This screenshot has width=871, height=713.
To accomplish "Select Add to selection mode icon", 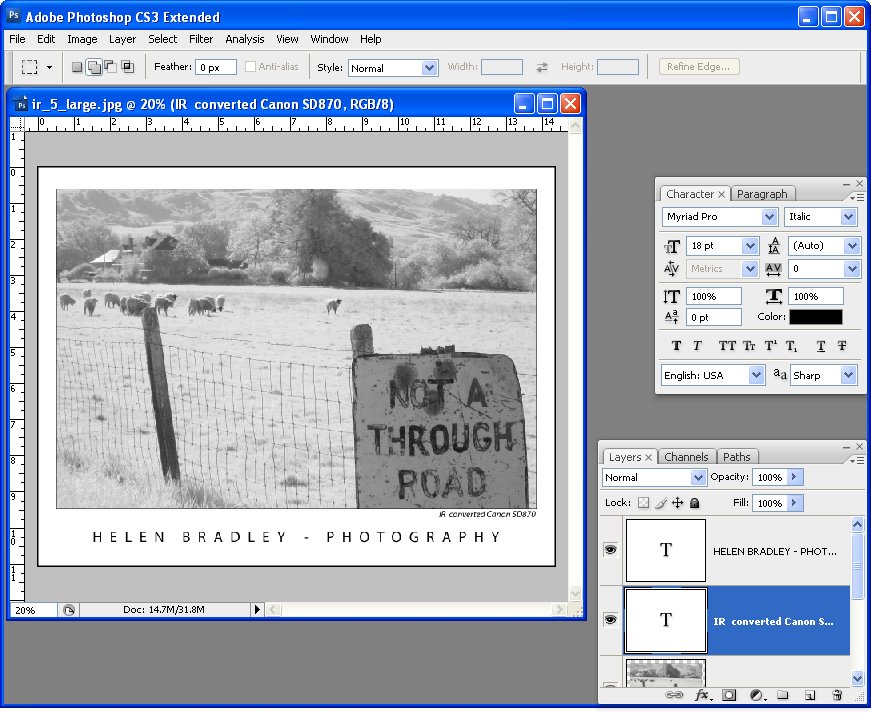I will pyautogui.click(x=94, y=67).
